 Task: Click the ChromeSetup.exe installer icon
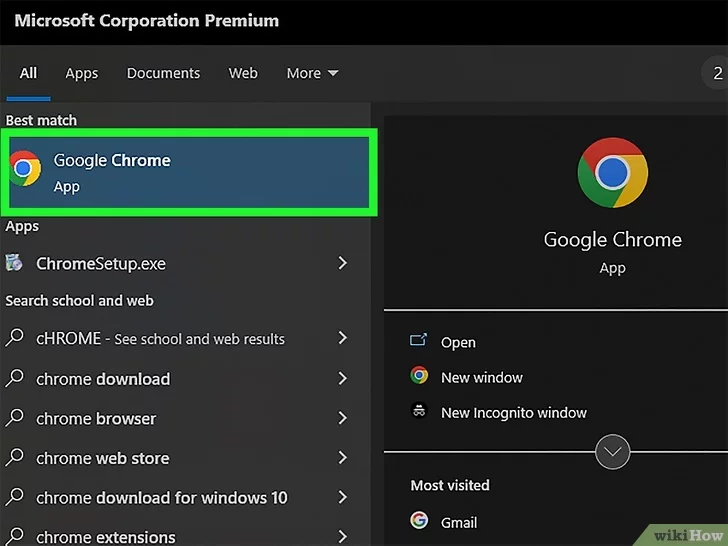[x=13, y=262]
